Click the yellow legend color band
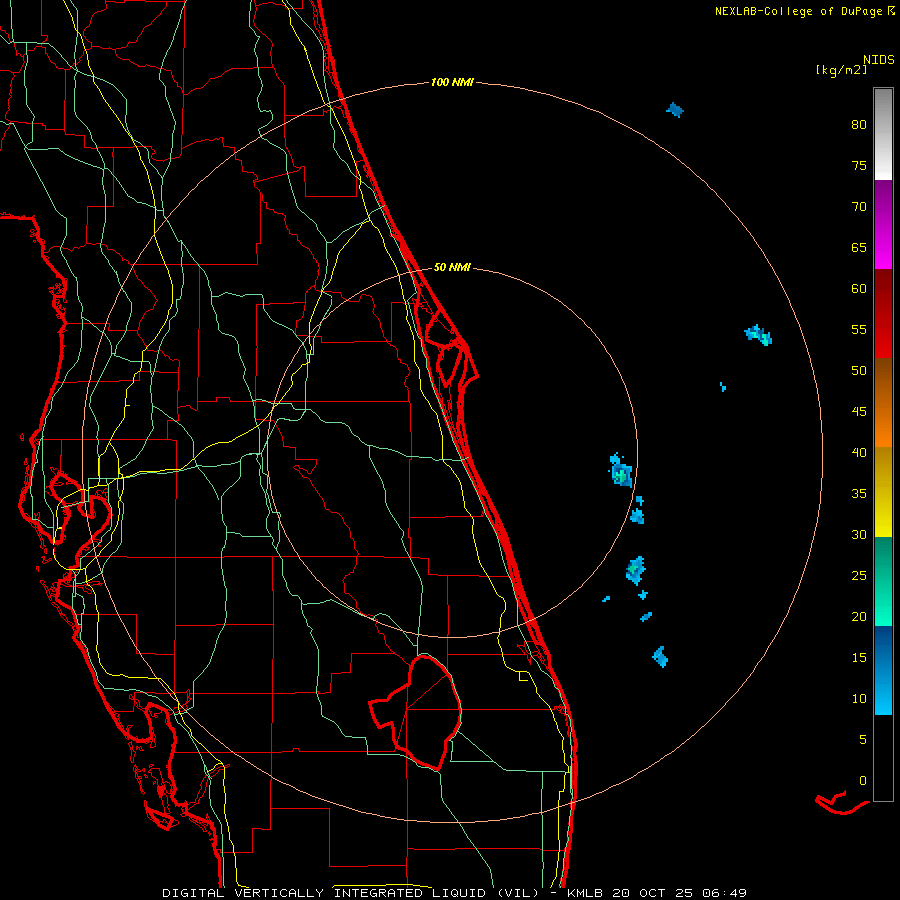This screenshot has height=900, width=900. 883,492
